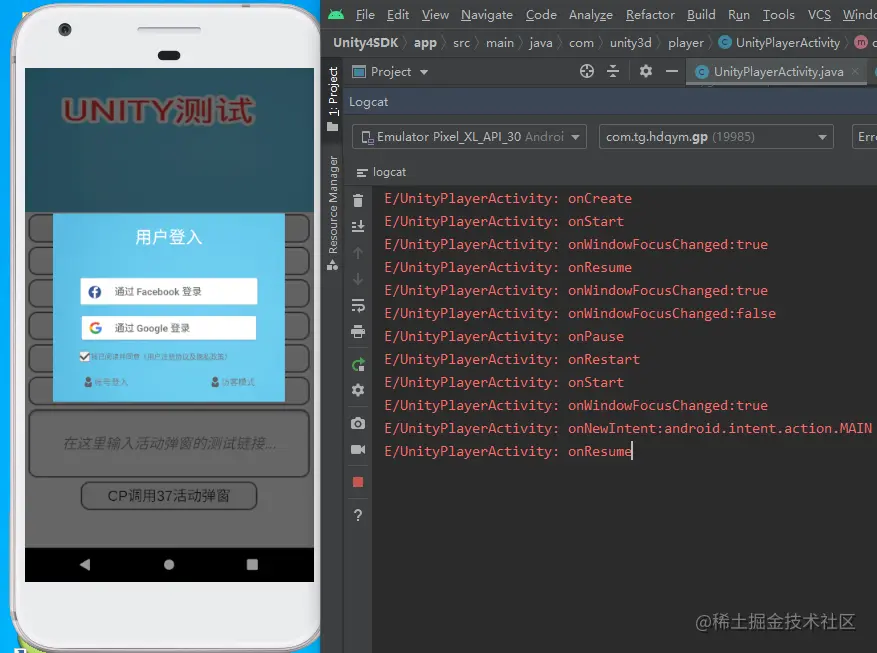Click the red stop process icon
The width and height of the screenshot is (877, 653).
click(x=358, y=482)
